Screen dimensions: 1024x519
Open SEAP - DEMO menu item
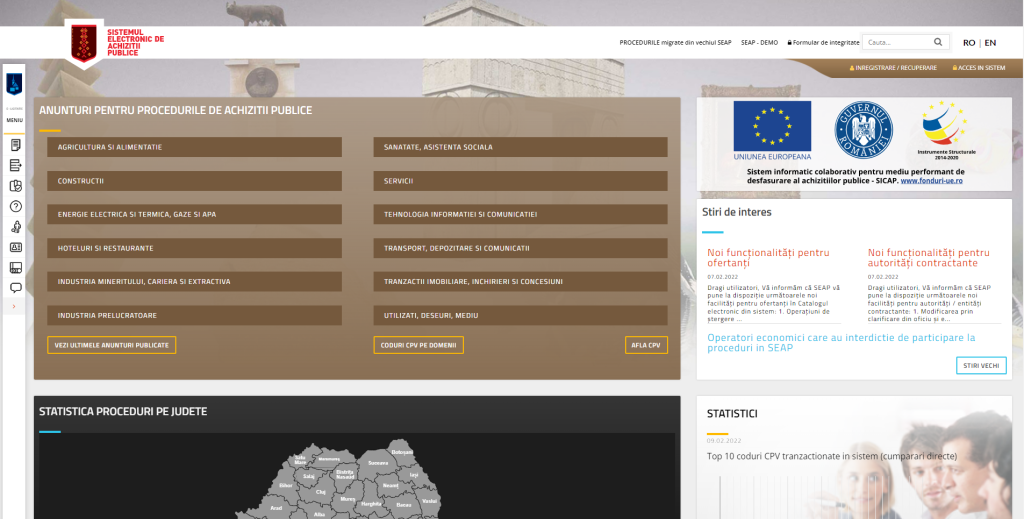(x=760, y=43)
